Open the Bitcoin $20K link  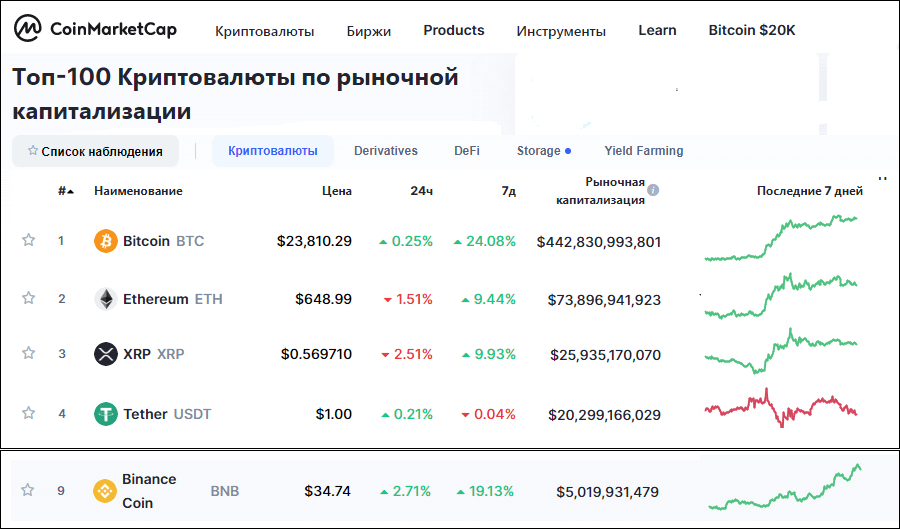point(752,30)
